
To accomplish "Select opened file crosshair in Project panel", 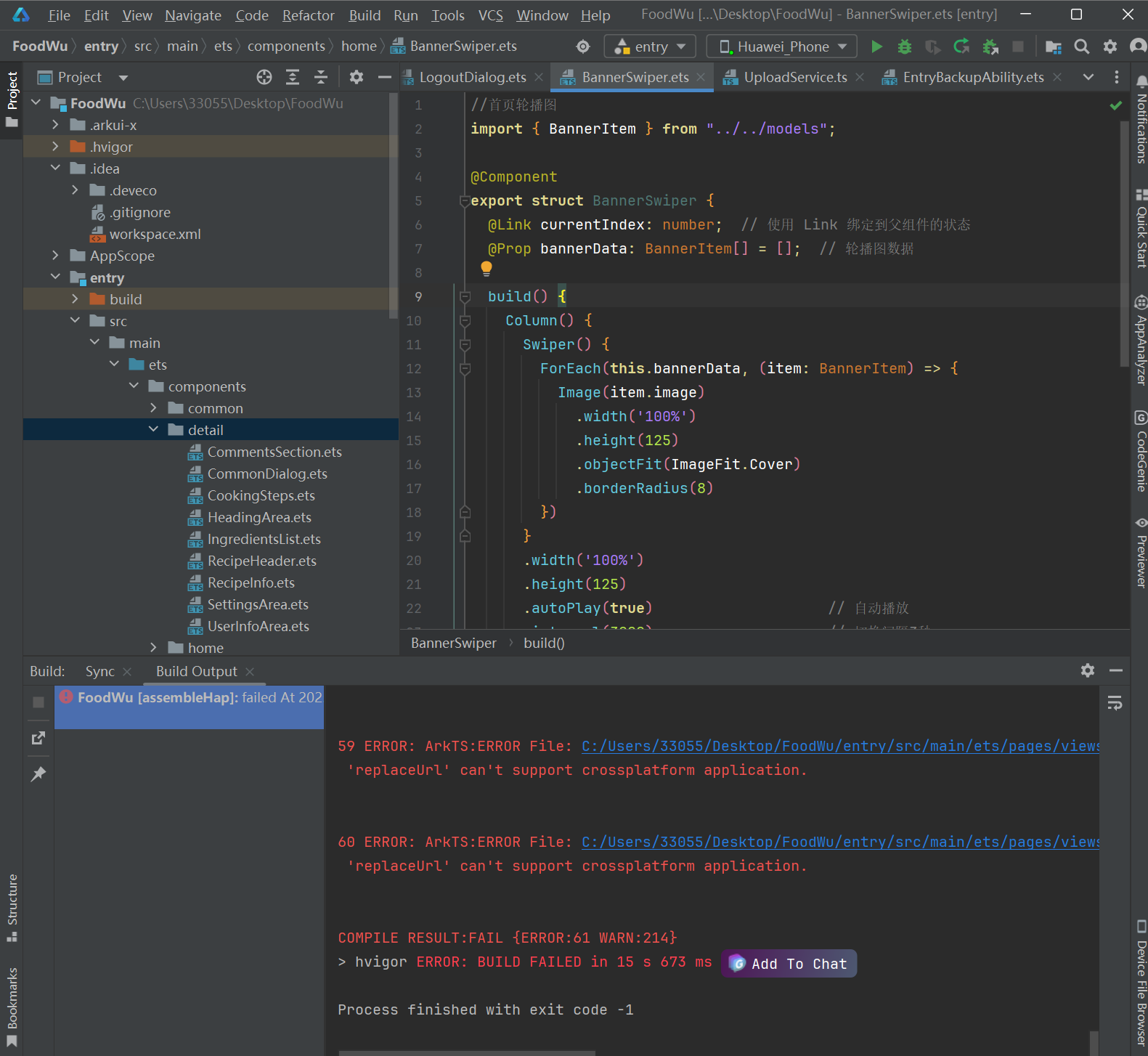I will pyautogui.click(x=264, y=77).
